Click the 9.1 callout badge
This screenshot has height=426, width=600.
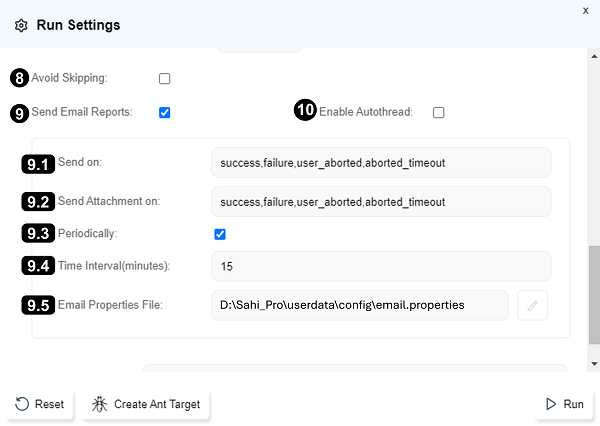(x=38, y=162)
